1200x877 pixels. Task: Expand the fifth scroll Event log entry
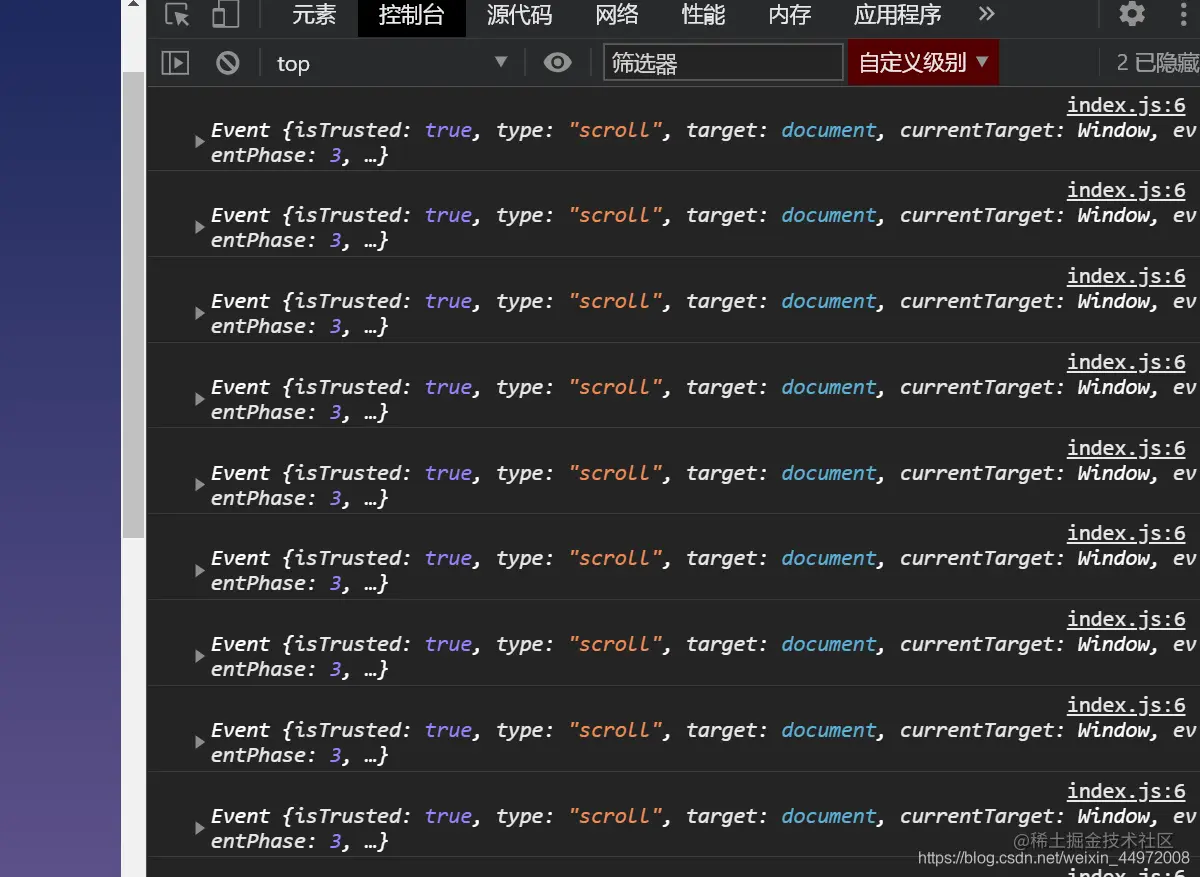pyautogui.click(x=200, y=485)
